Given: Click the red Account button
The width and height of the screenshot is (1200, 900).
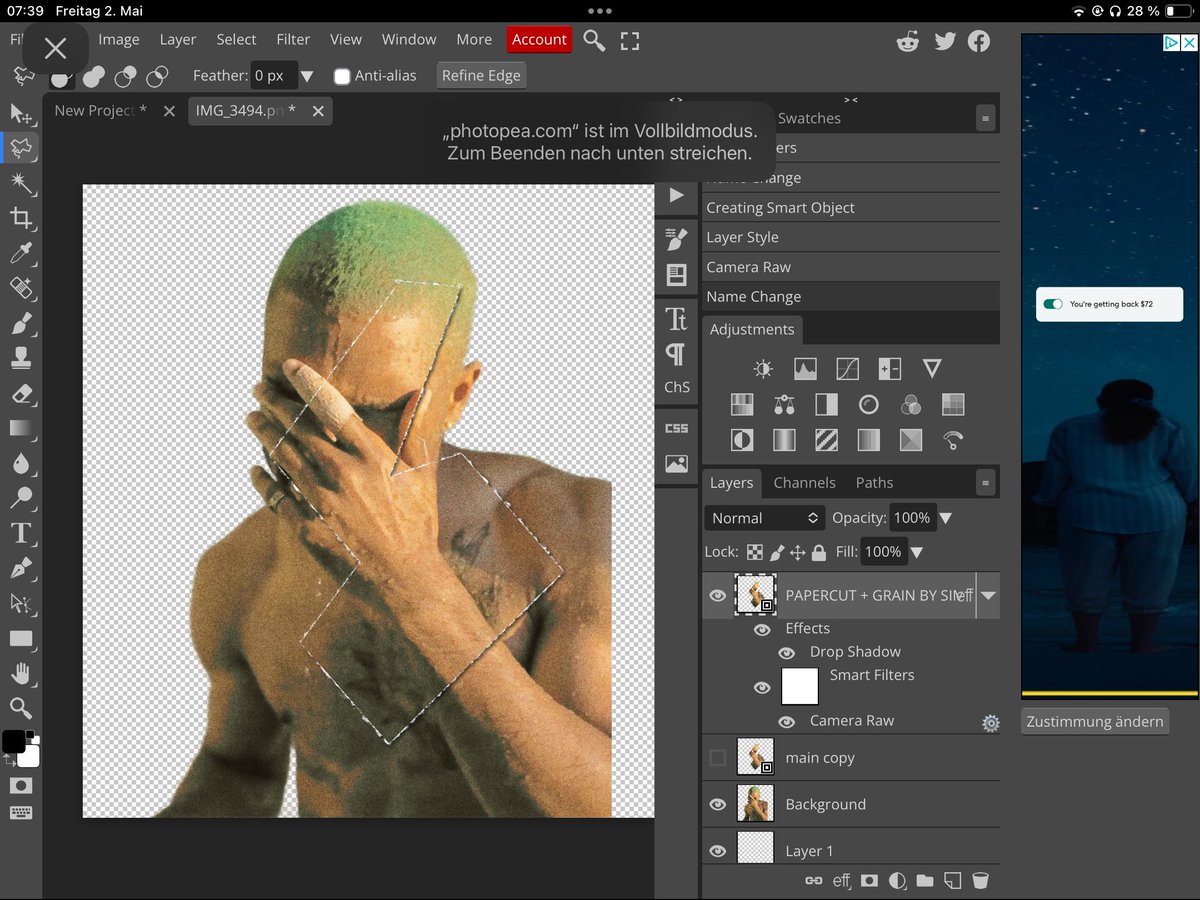Looking at the screenshot, I should click(x=539, y=40).
